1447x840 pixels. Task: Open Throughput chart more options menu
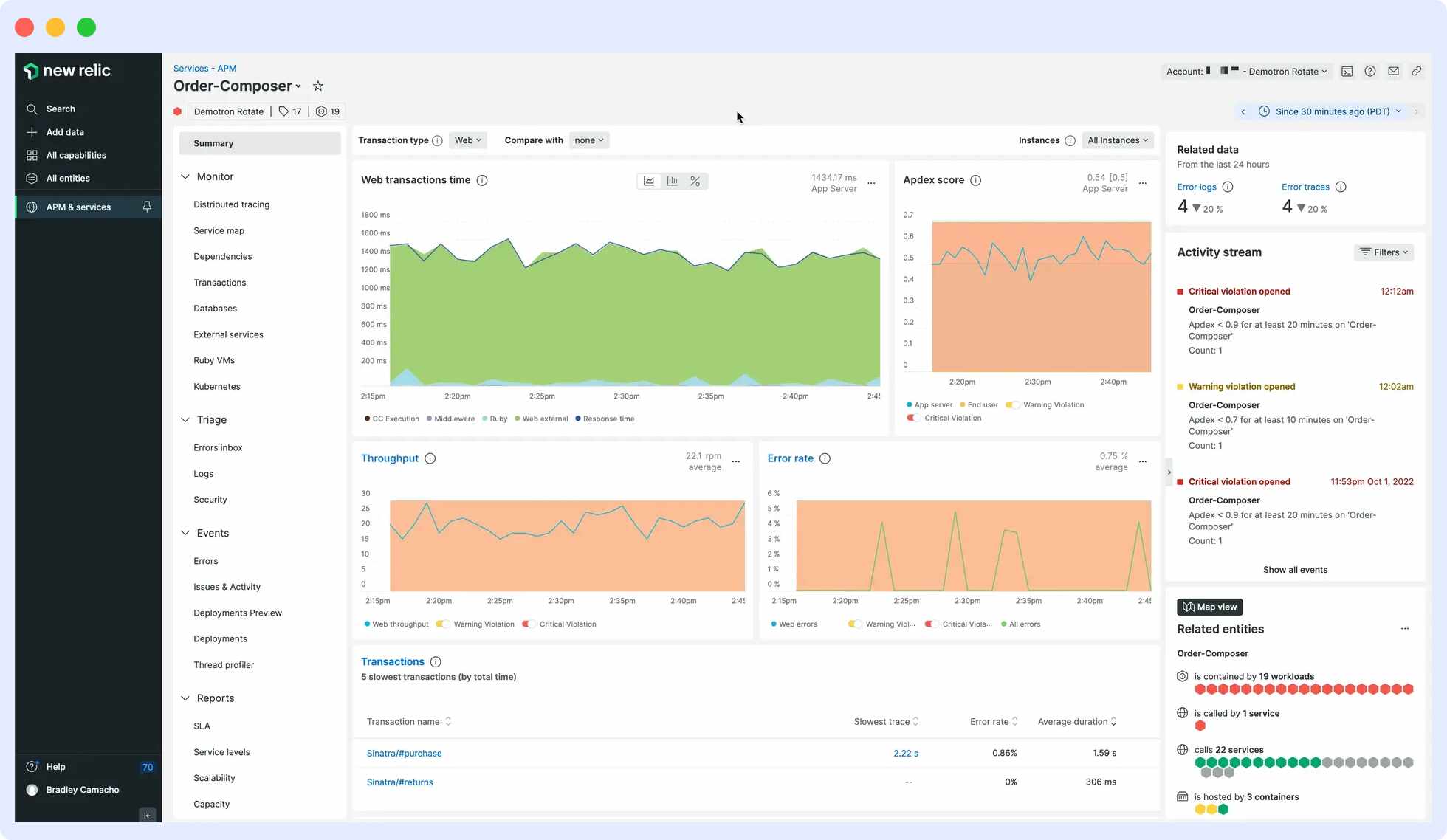(x=736, y=461)
